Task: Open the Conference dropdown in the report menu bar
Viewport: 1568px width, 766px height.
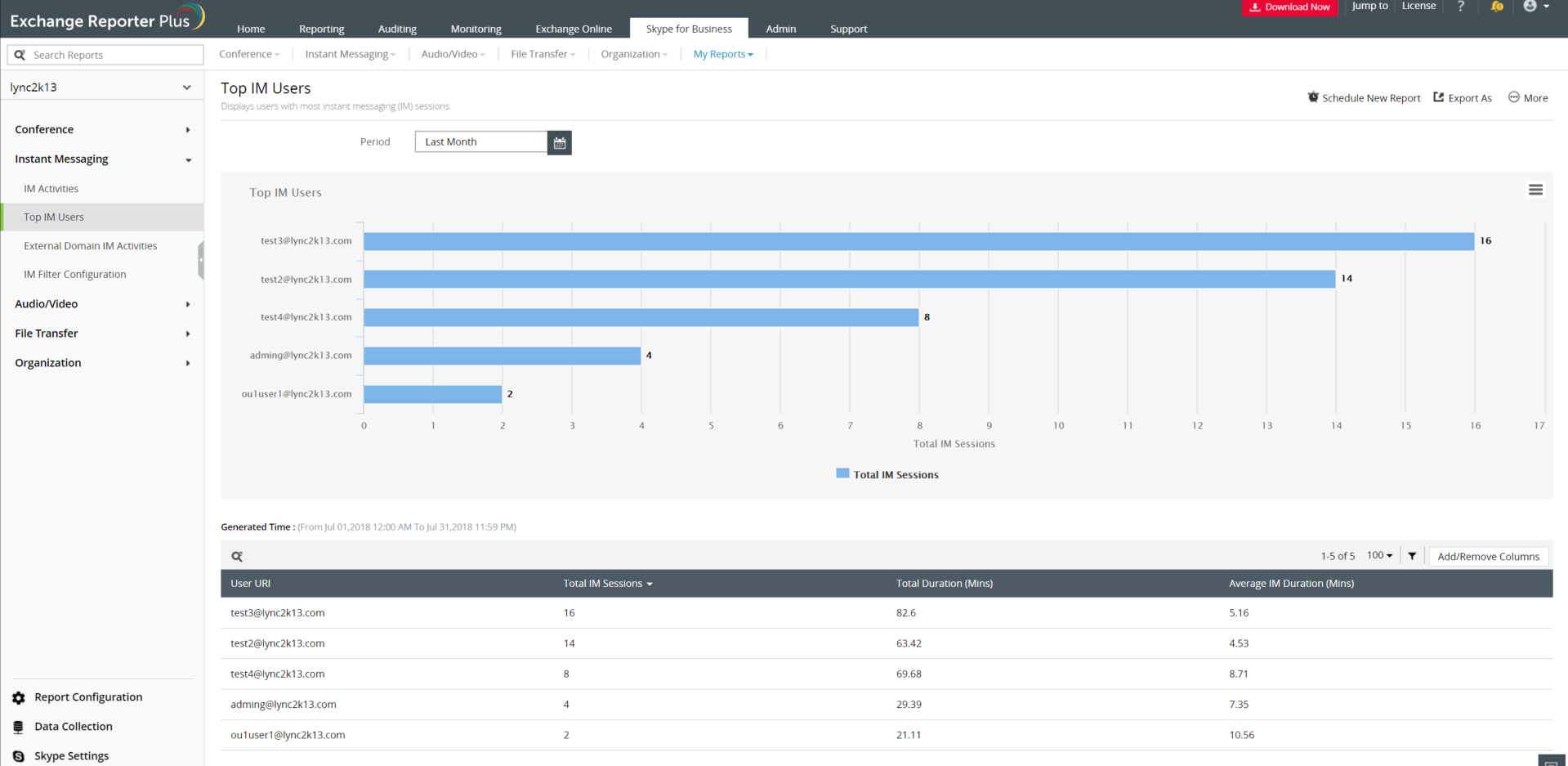Action: coord(249,54)
